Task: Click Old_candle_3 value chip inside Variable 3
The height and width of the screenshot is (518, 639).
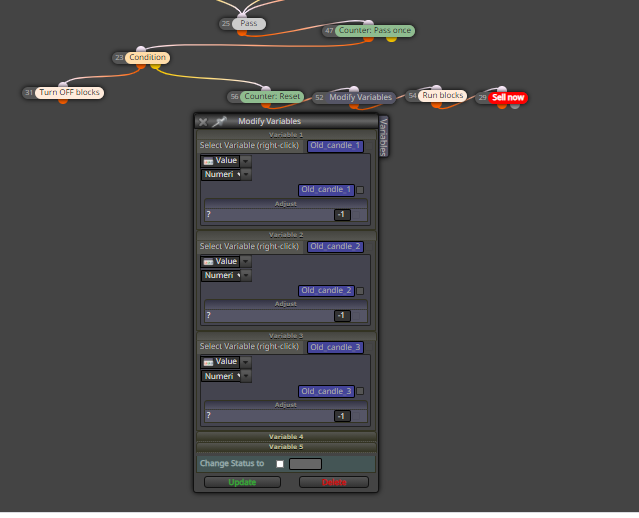Action: click(326, 391)
